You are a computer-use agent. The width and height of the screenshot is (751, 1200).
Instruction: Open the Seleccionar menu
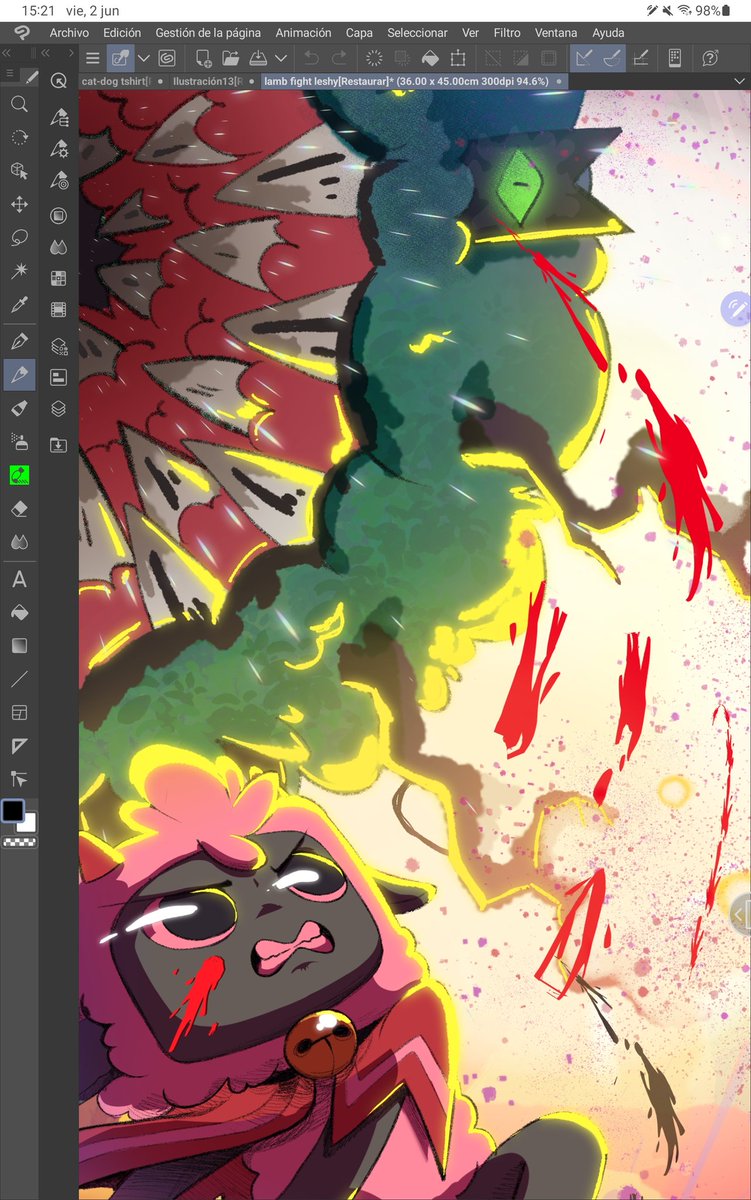tap(417, 33)
